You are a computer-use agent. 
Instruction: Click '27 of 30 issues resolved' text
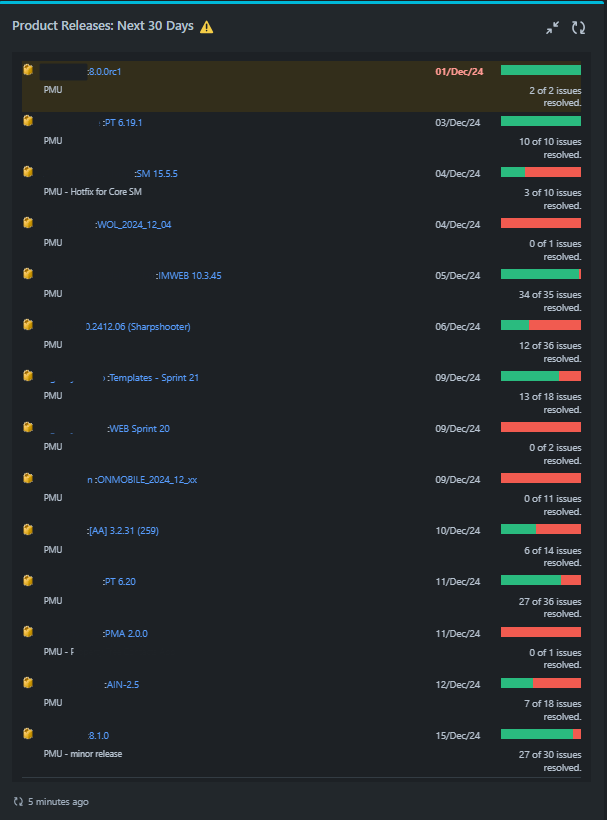point(550,761)
